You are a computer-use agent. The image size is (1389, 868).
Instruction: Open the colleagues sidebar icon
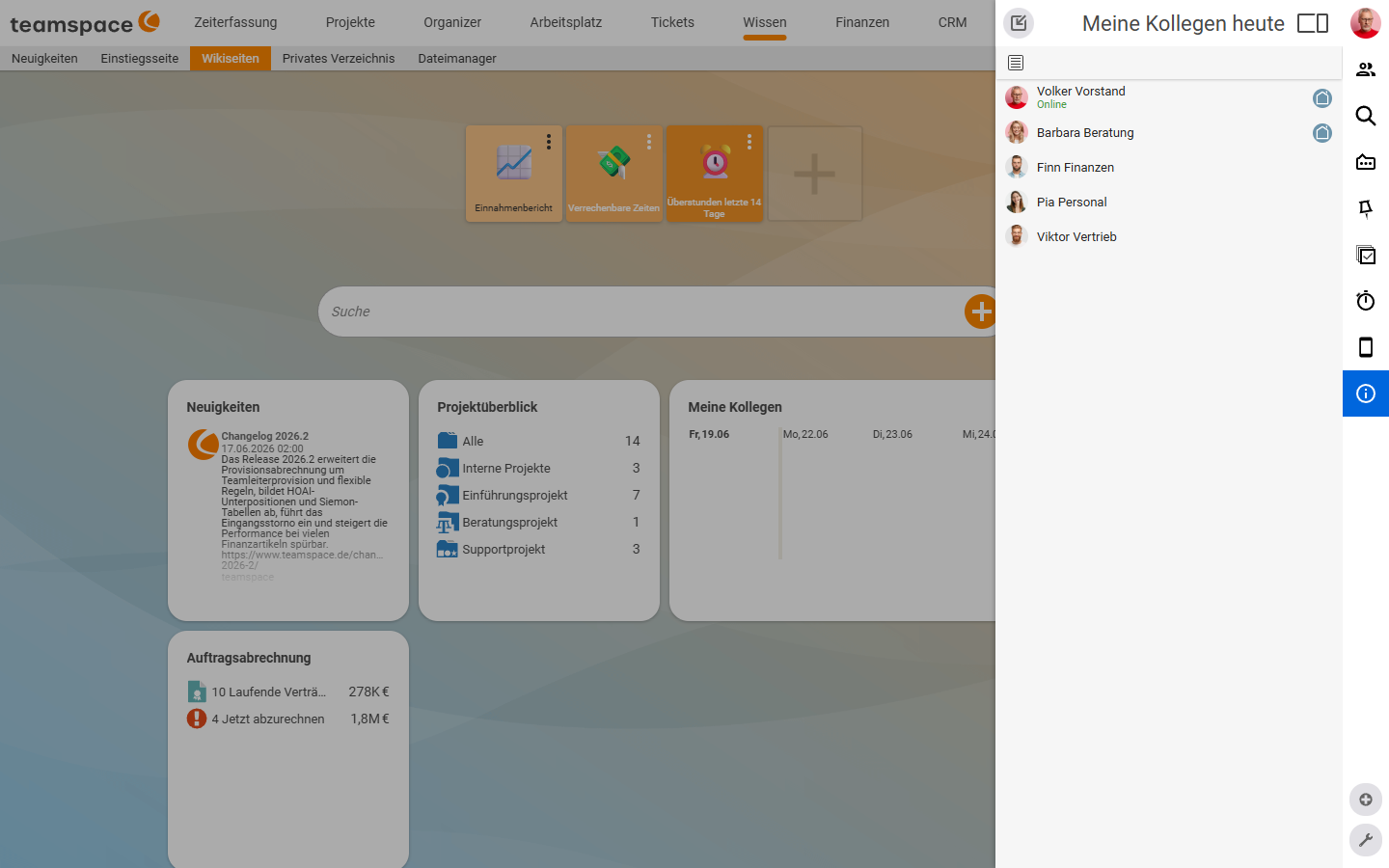tap(1366, 69)
